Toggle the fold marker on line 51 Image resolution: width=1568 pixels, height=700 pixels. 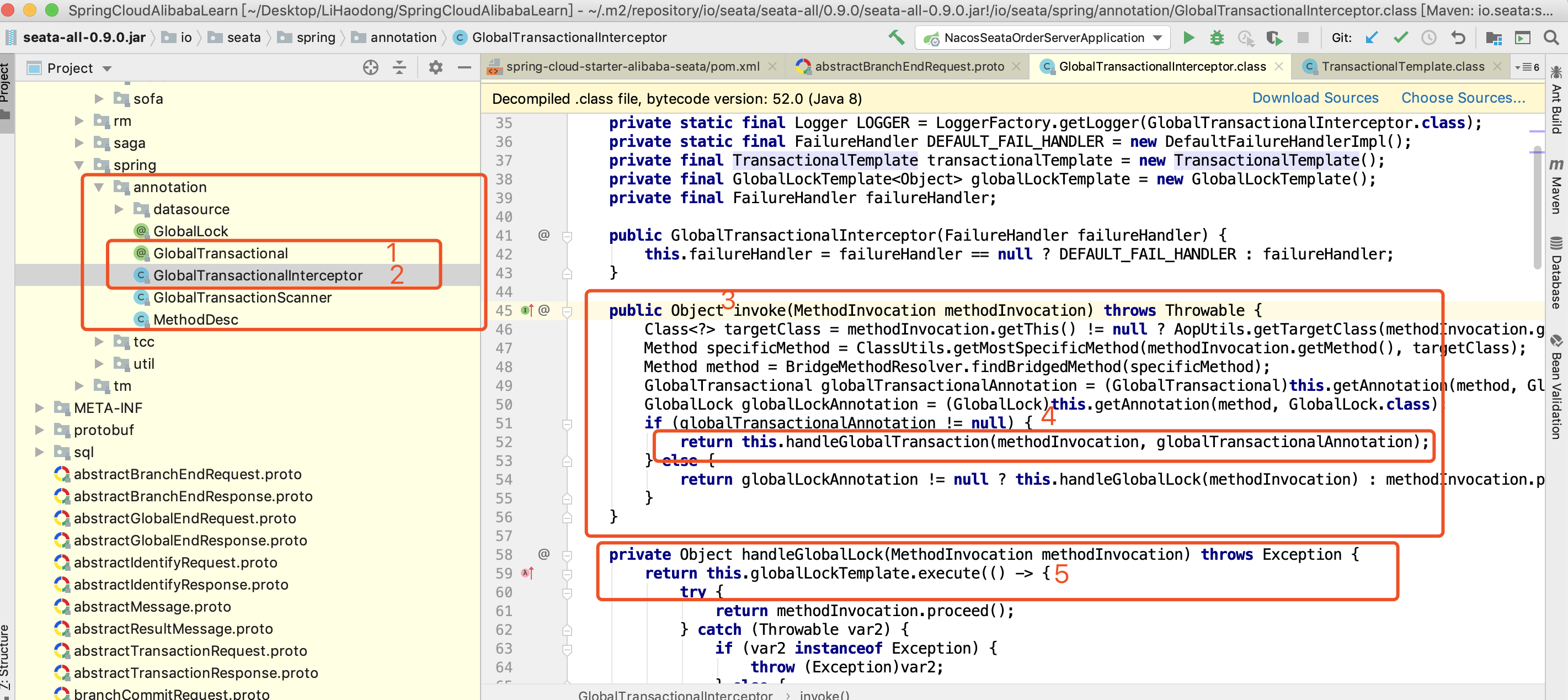[x=567, y=424]
